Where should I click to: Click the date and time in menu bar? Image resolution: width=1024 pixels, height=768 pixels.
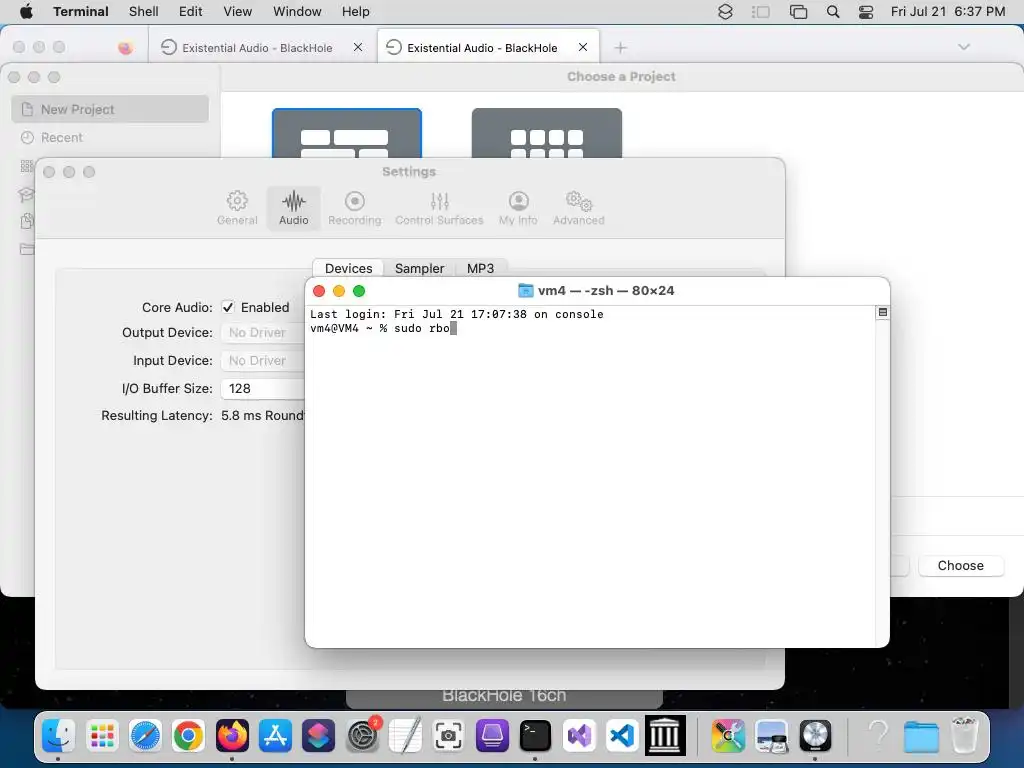[x=948, y=12]
